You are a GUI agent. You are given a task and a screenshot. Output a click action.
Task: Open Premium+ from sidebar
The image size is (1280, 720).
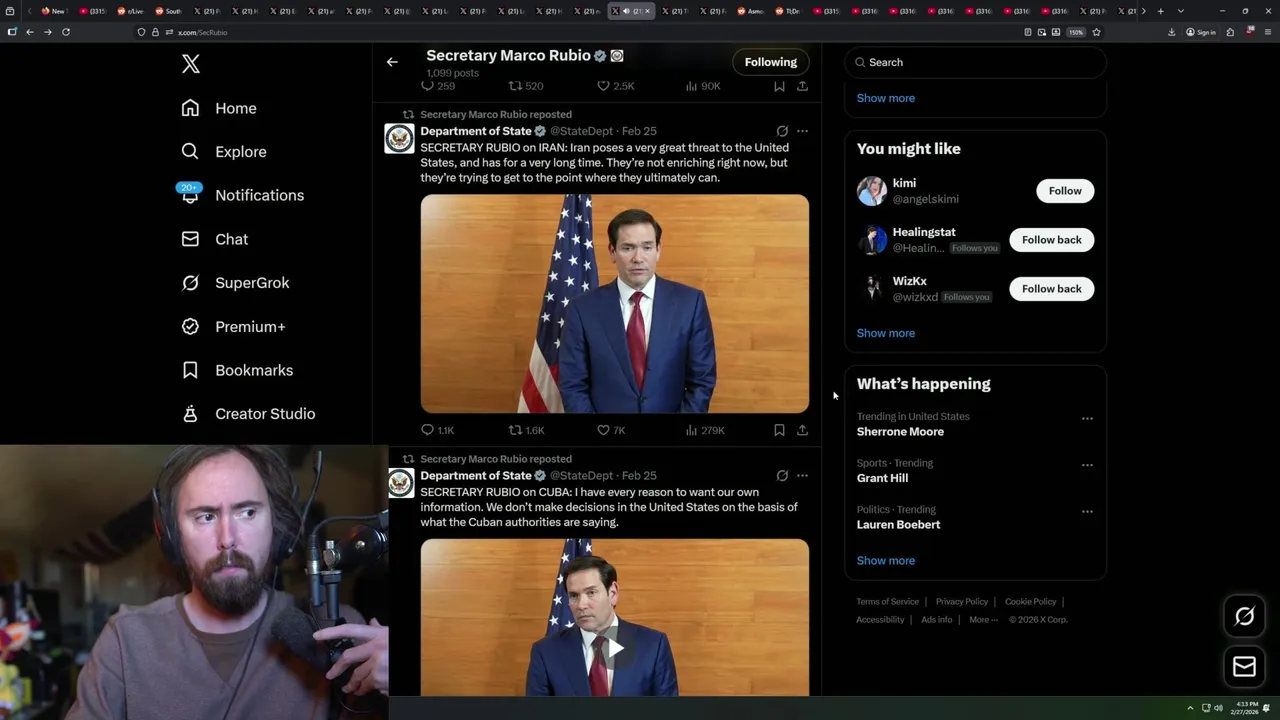click(233, 326)
